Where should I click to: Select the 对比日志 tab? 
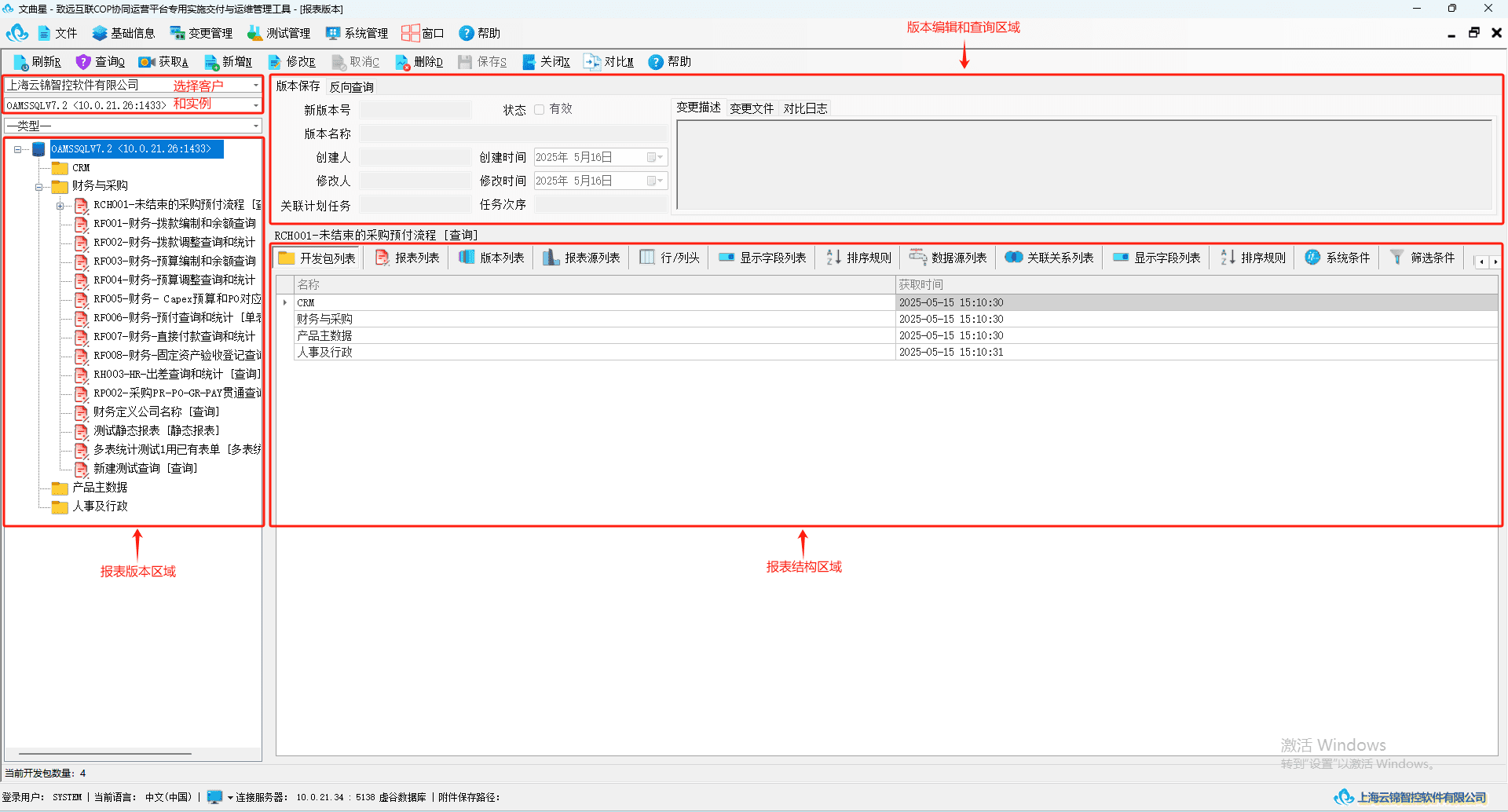[x=805, y=108]
